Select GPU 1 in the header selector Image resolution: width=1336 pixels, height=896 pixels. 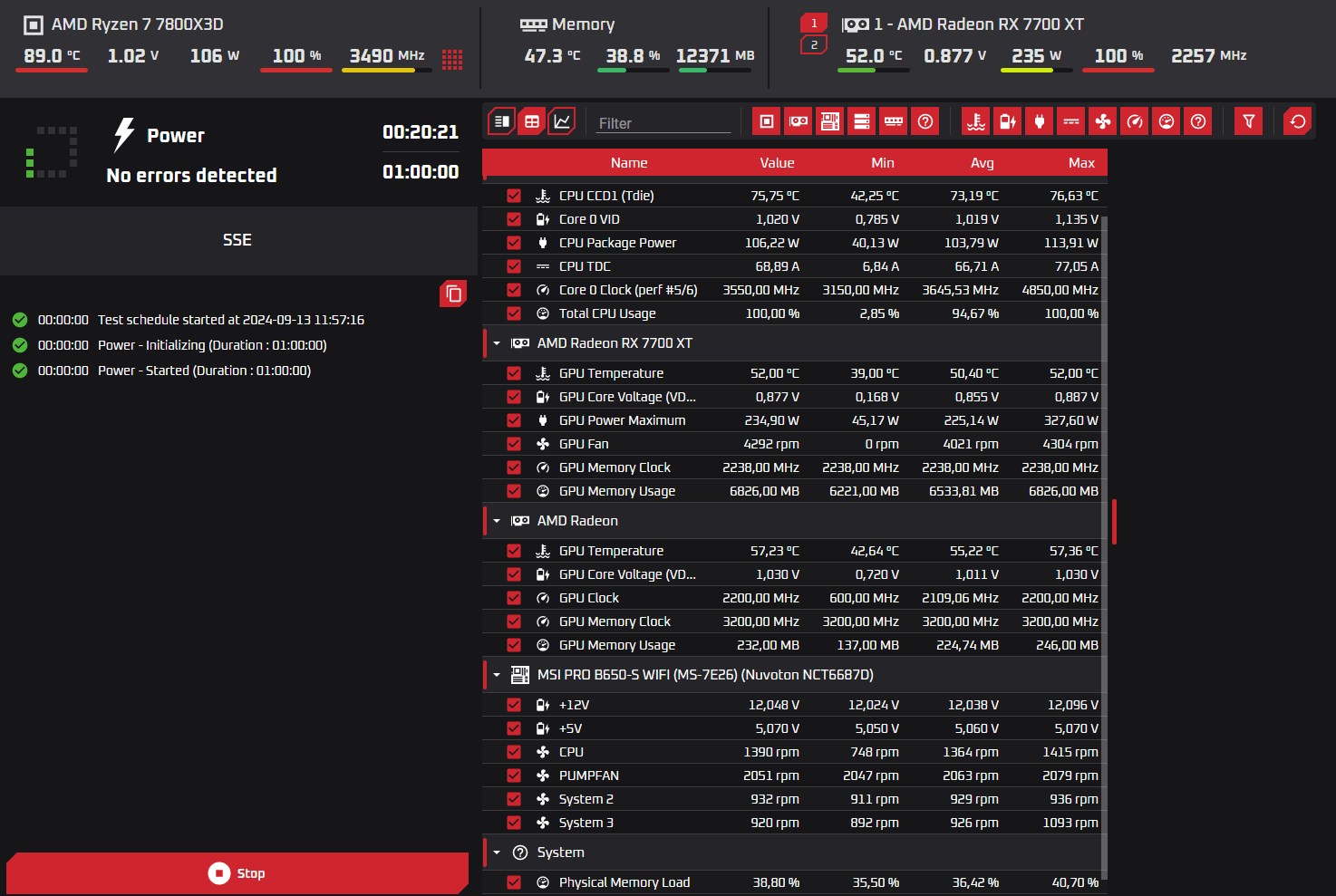814,24
